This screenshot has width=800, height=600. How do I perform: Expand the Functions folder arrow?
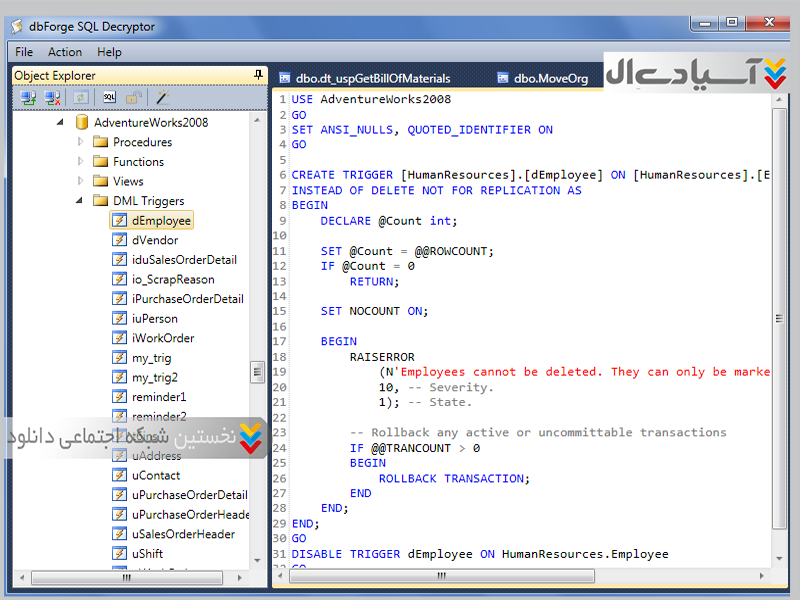coord(81,161)
